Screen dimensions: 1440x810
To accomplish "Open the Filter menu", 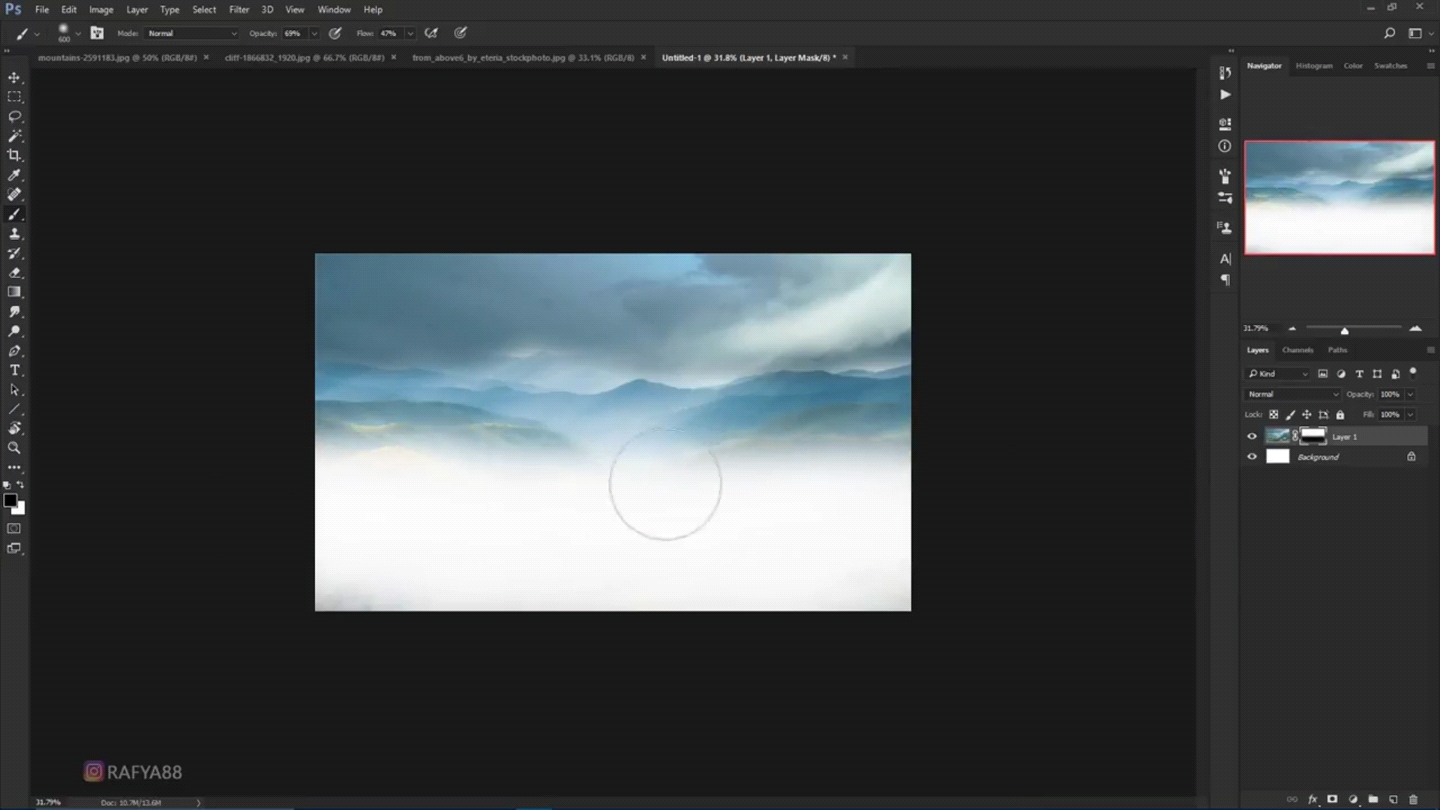I will pyautogui.click(x=239, y=10).
